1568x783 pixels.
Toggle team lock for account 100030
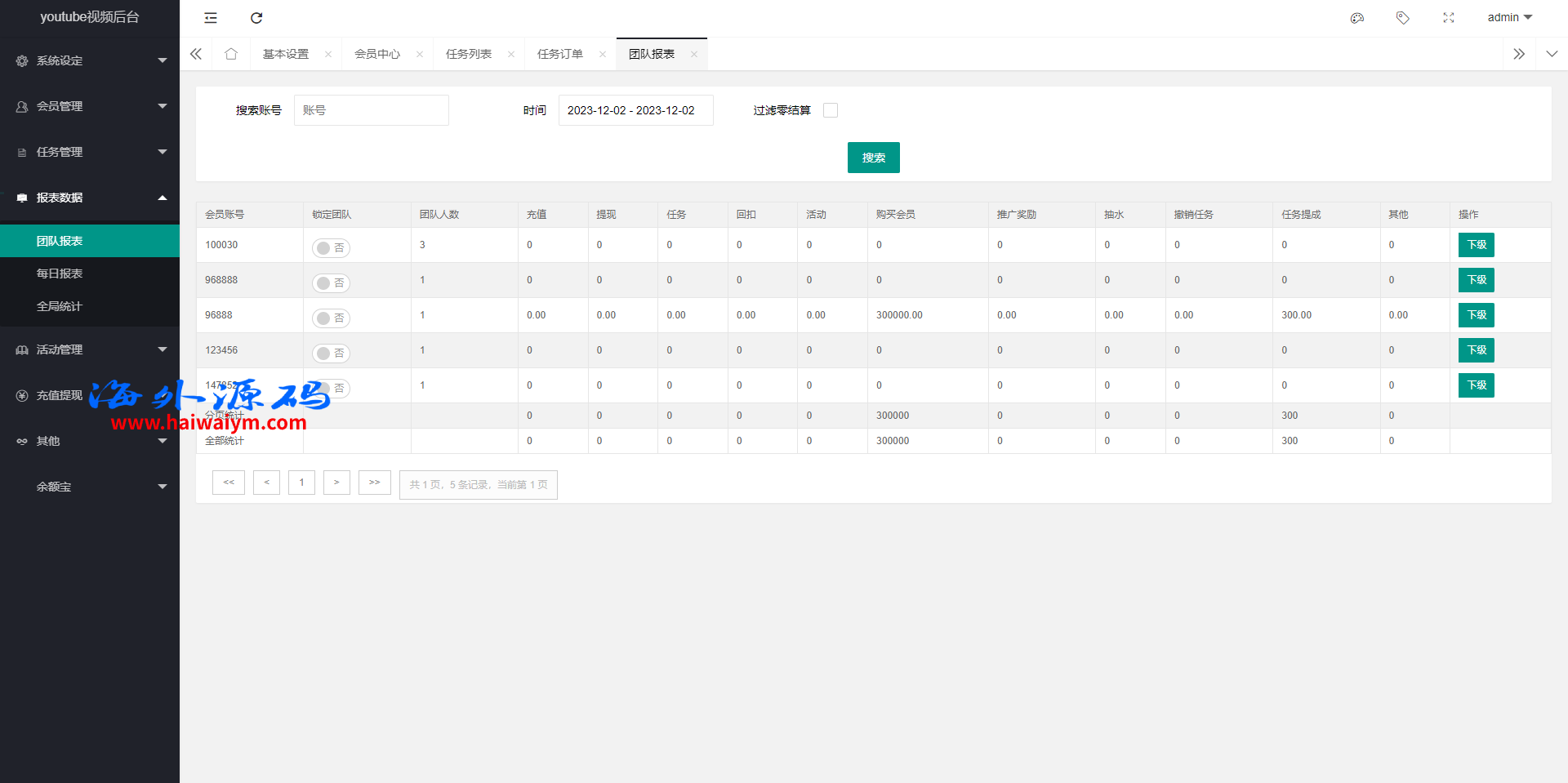(331, 247)
